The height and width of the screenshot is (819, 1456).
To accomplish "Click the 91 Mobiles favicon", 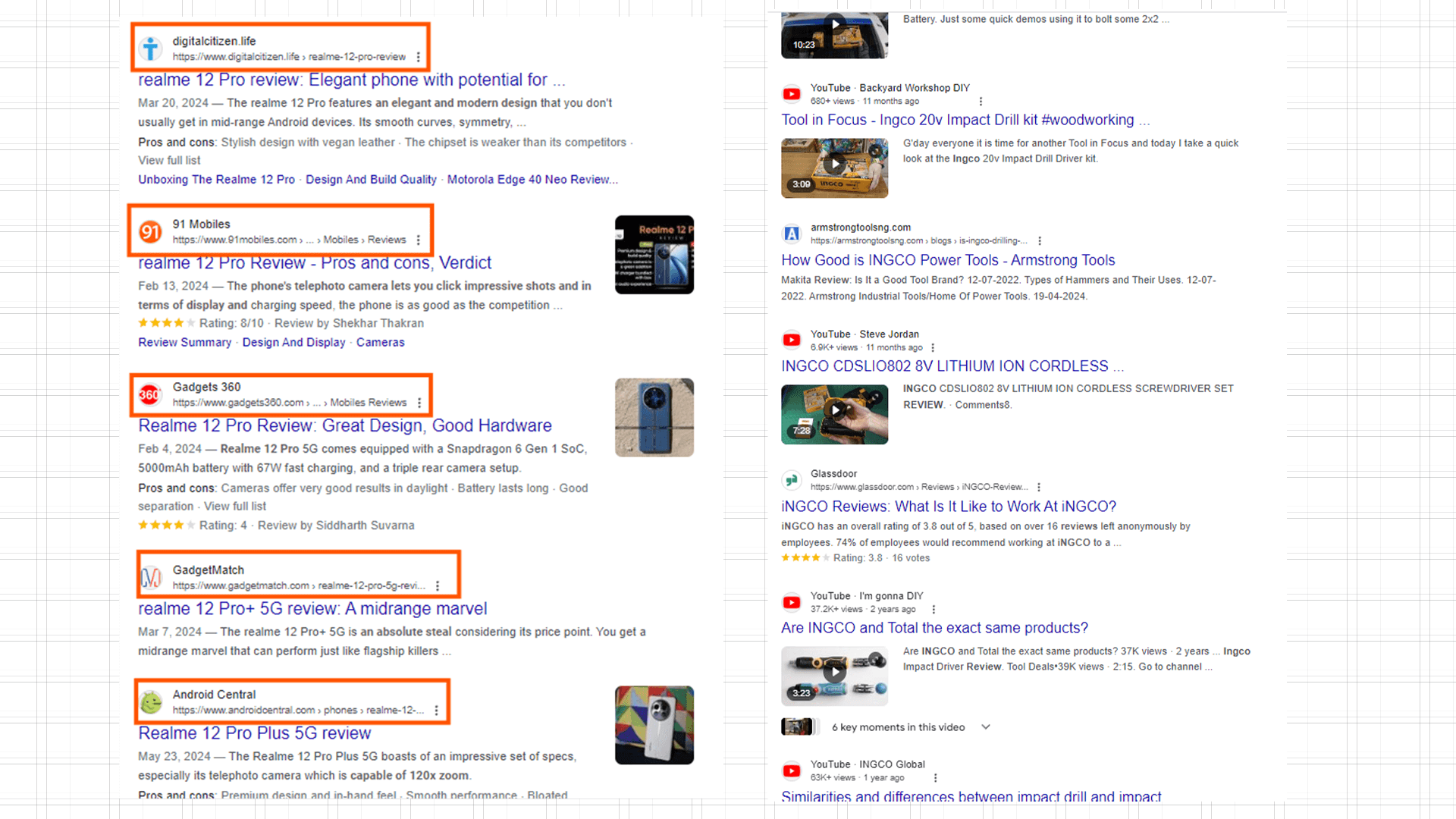I will click(150, 231).
